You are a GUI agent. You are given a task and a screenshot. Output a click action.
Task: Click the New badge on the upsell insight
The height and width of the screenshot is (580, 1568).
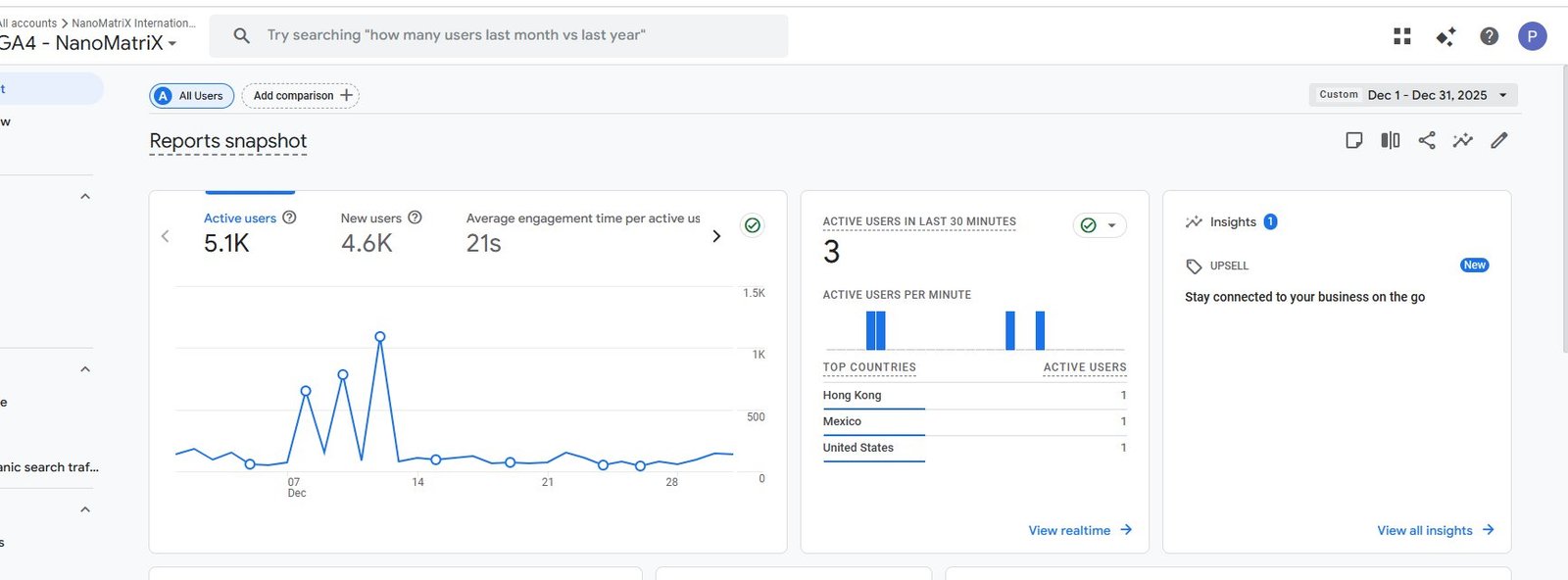point(1474,266)
